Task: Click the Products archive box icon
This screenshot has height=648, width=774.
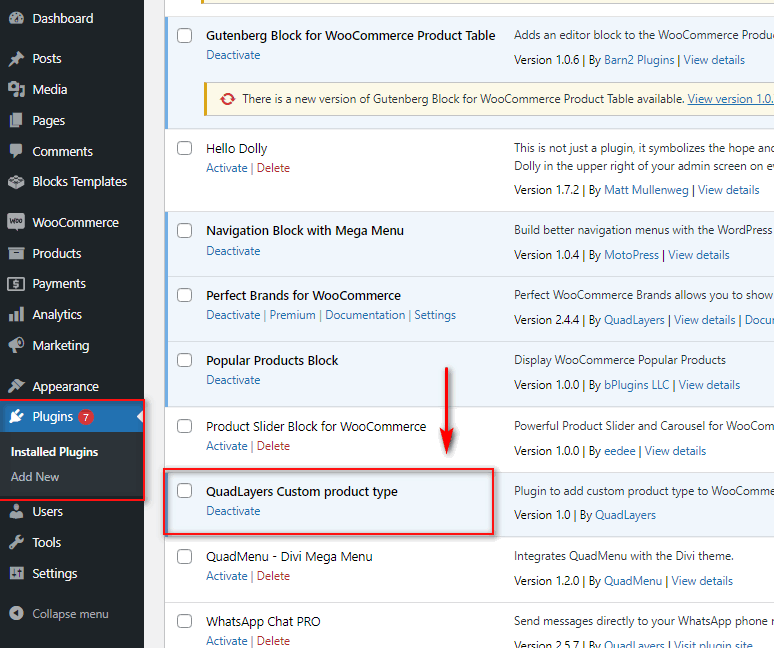Action: pyautogui.click(x=16, y=254)
